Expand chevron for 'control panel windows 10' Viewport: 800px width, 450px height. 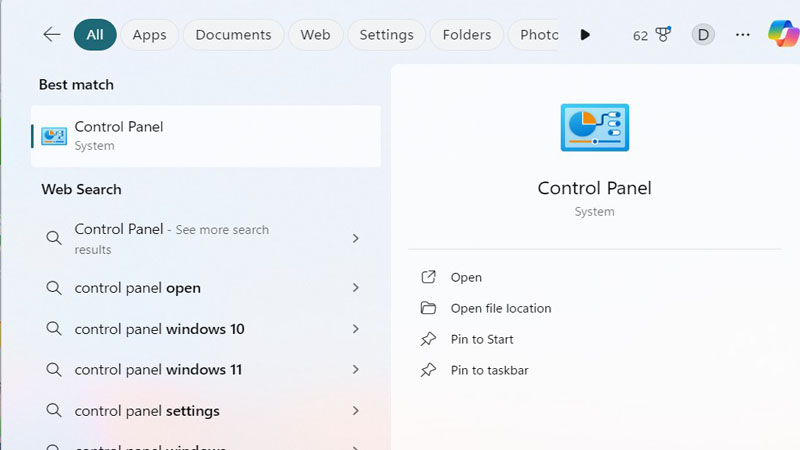tap(355, 329)
